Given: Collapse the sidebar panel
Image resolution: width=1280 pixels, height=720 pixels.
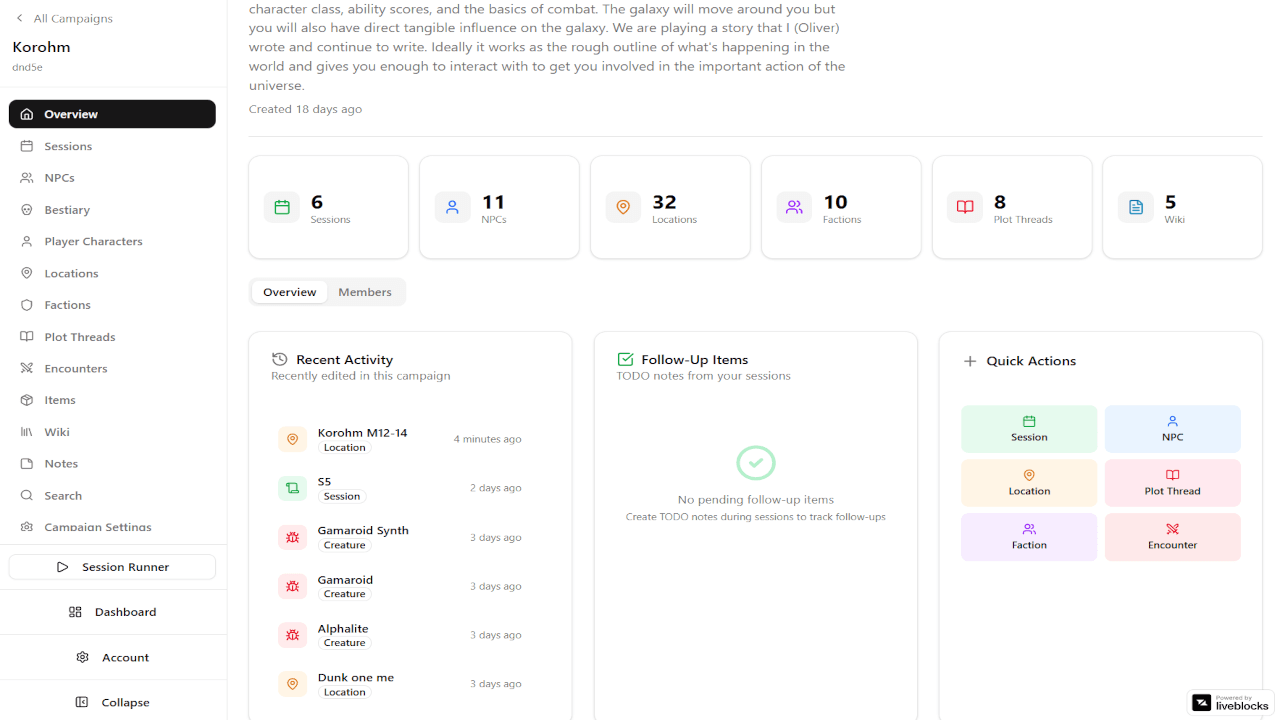Looking at the screenshot, I should point(113,702).
